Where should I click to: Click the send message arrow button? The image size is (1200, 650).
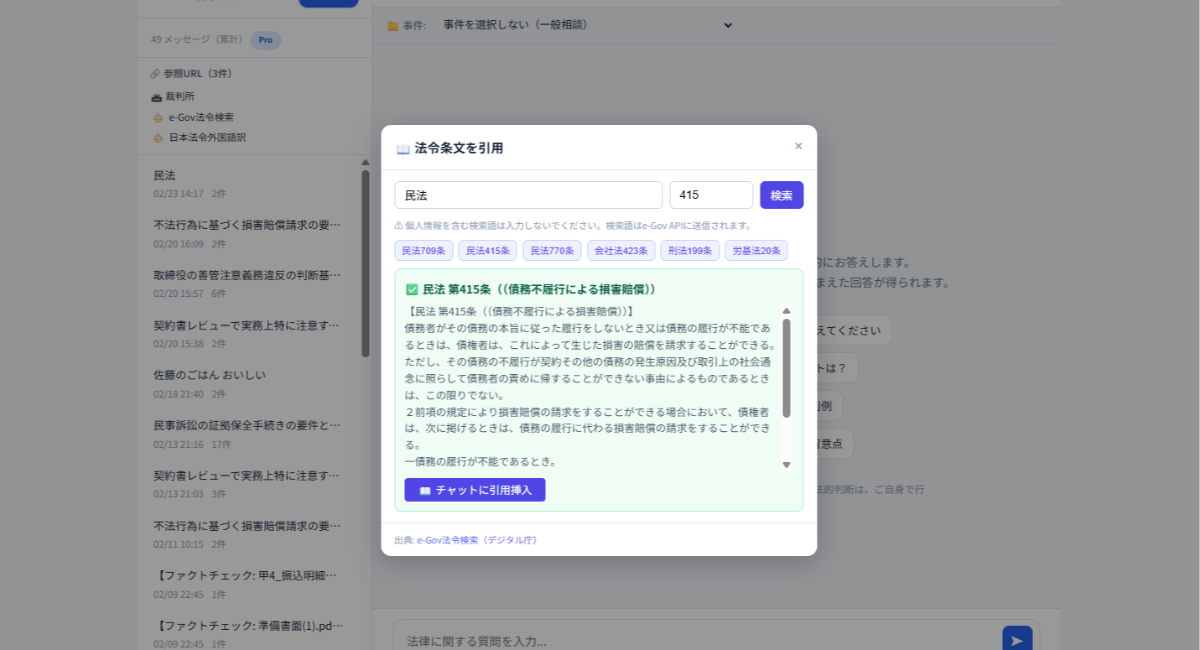coord(1016,640)
